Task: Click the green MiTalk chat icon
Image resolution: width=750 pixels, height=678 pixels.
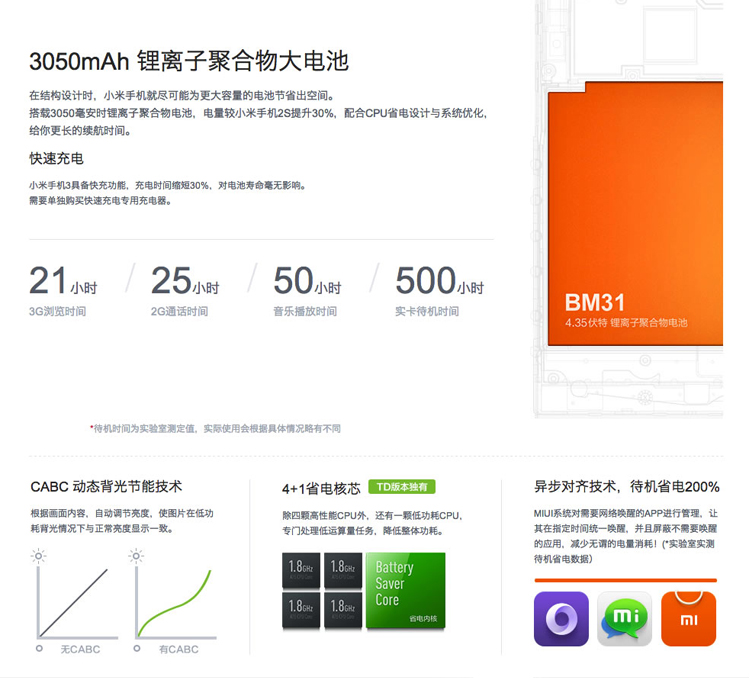Action: pos(625,619)
